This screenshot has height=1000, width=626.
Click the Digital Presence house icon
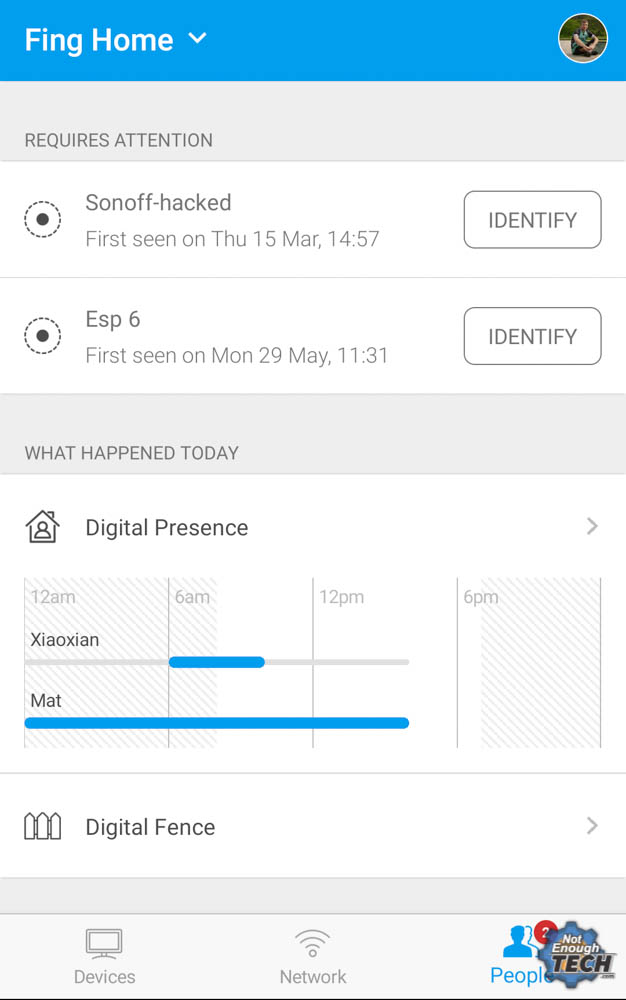pos(42,527)
